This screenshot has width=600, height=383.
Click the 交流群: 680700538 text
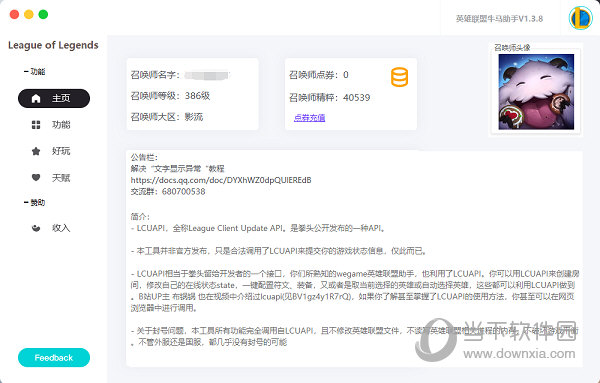click(168, 191)
